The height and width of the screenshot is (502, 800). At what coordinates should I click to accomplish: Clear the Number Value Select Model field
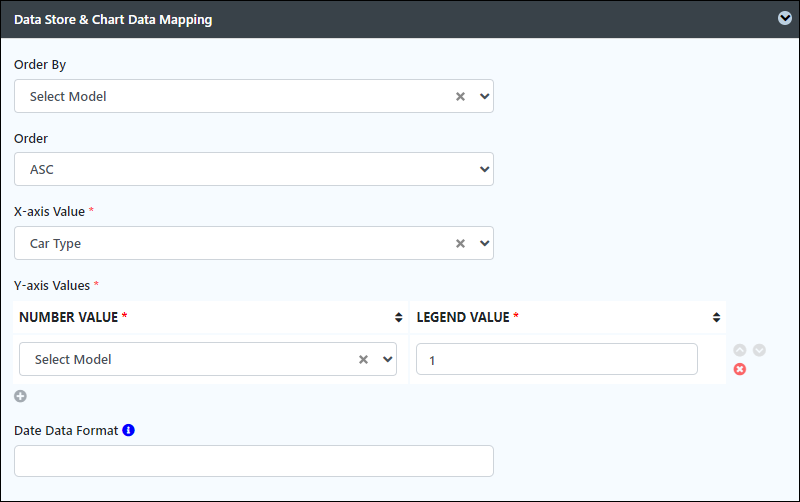[363, 359]
